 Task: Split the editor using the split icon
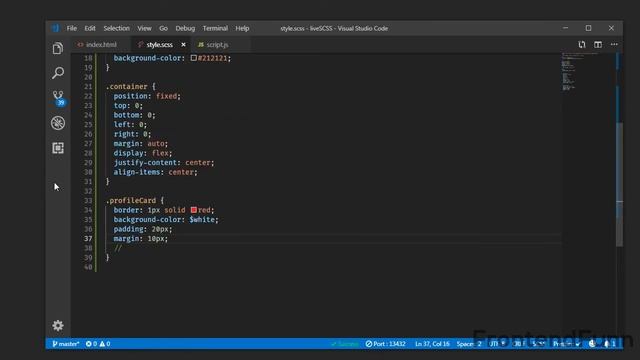[598, 44]
